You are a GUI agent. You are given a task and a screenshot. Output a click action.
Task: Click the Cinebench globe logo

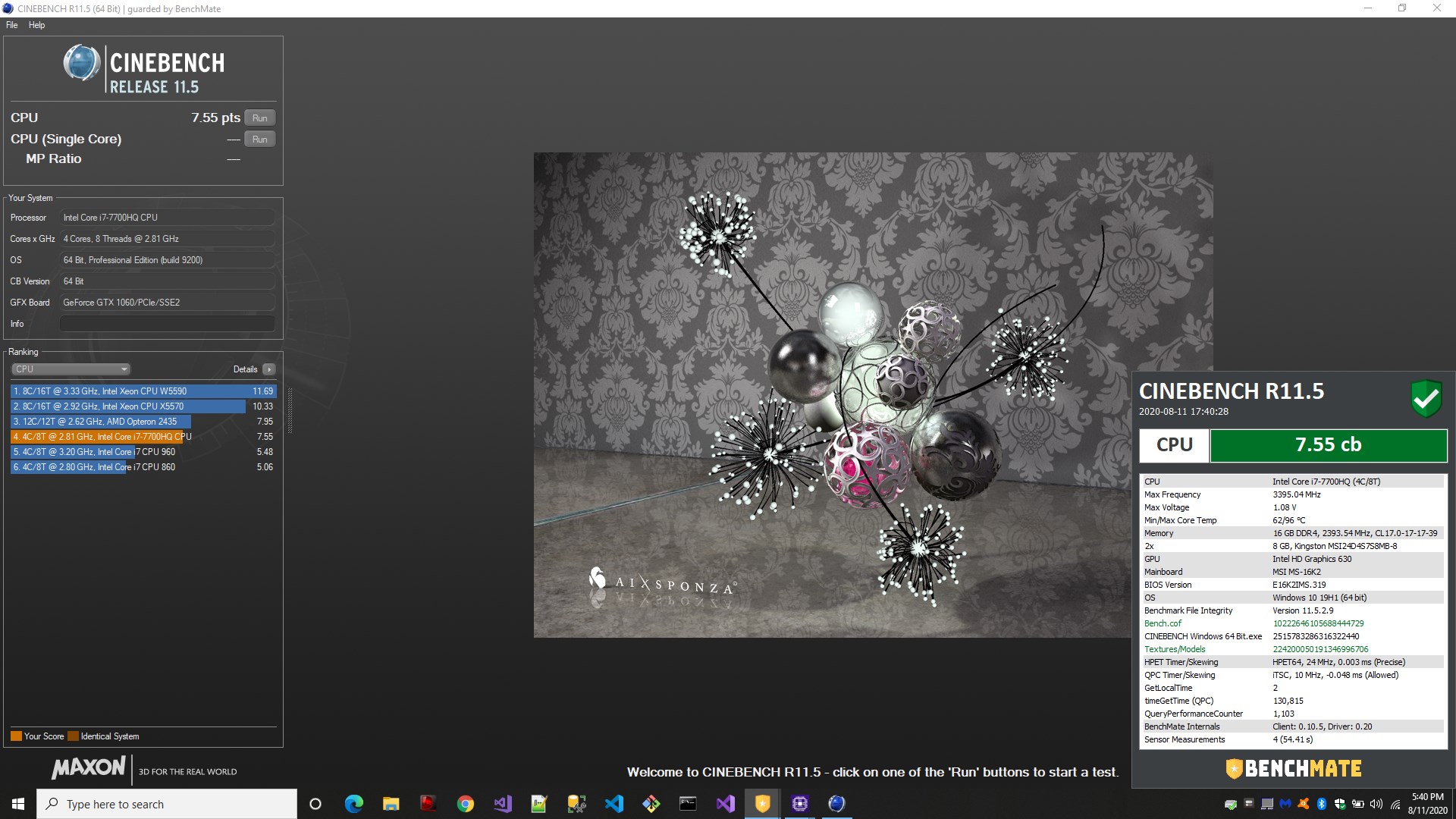(82, 63)
